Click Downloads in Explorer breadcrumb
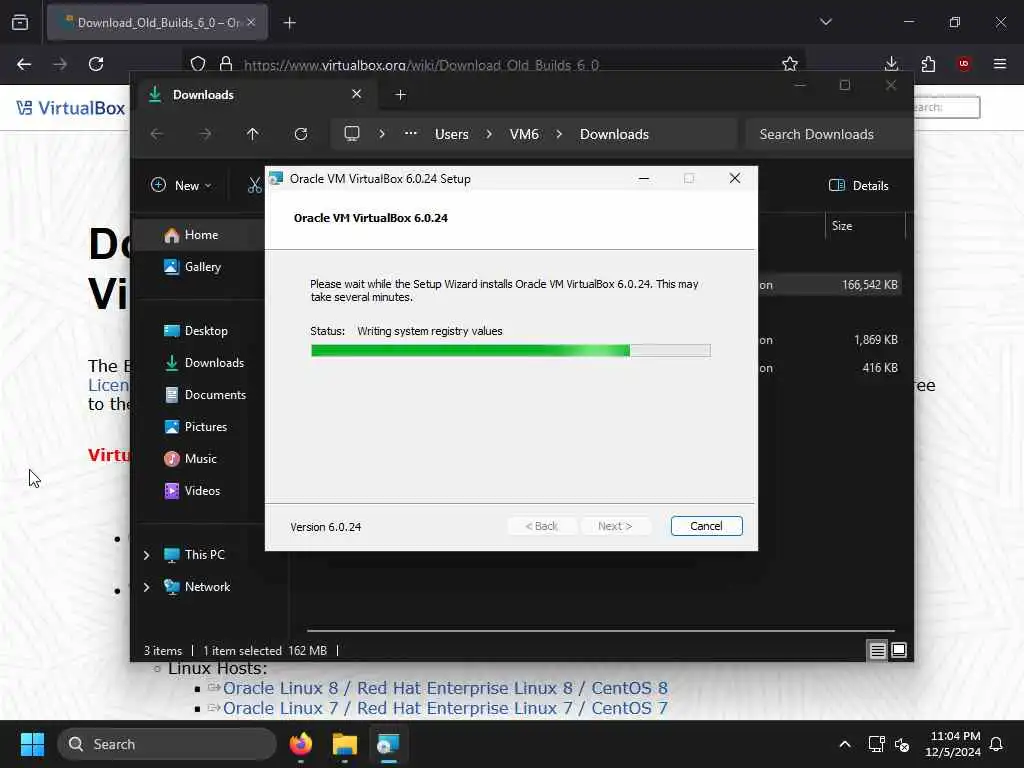Viewport: 1024px width, 768px height. (614, 134)
